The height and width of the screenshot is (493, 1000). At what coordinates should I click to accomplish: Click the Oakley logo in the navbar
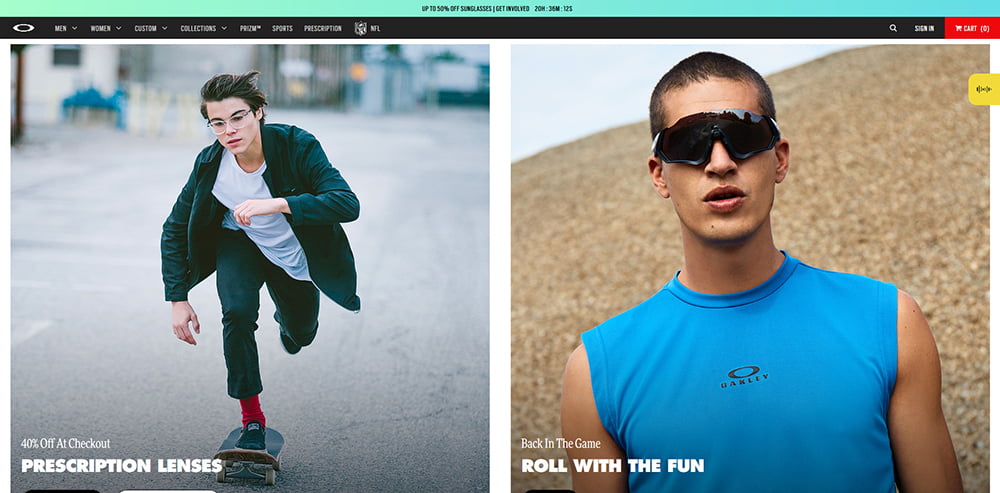coord(24,28)
